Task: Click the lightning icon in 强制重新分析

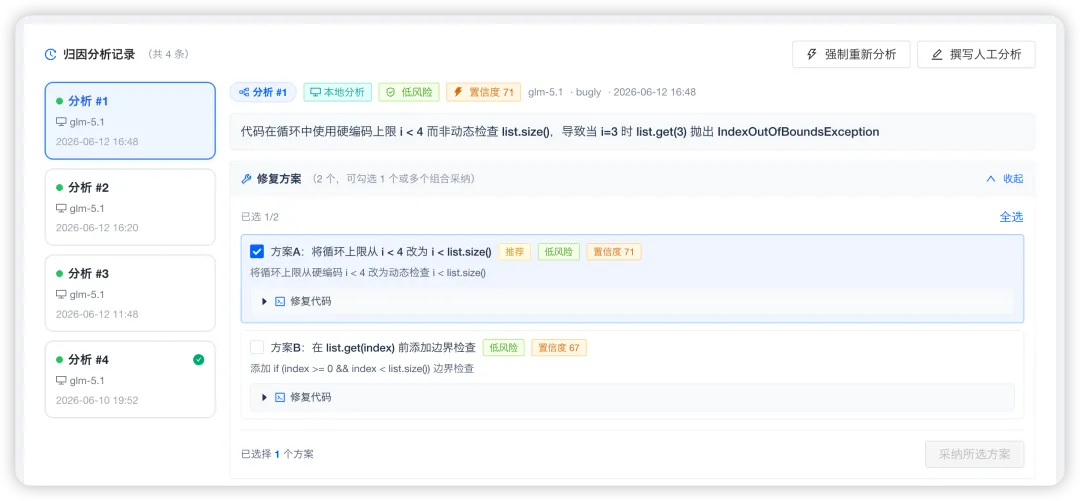Action: pos(812,54)
